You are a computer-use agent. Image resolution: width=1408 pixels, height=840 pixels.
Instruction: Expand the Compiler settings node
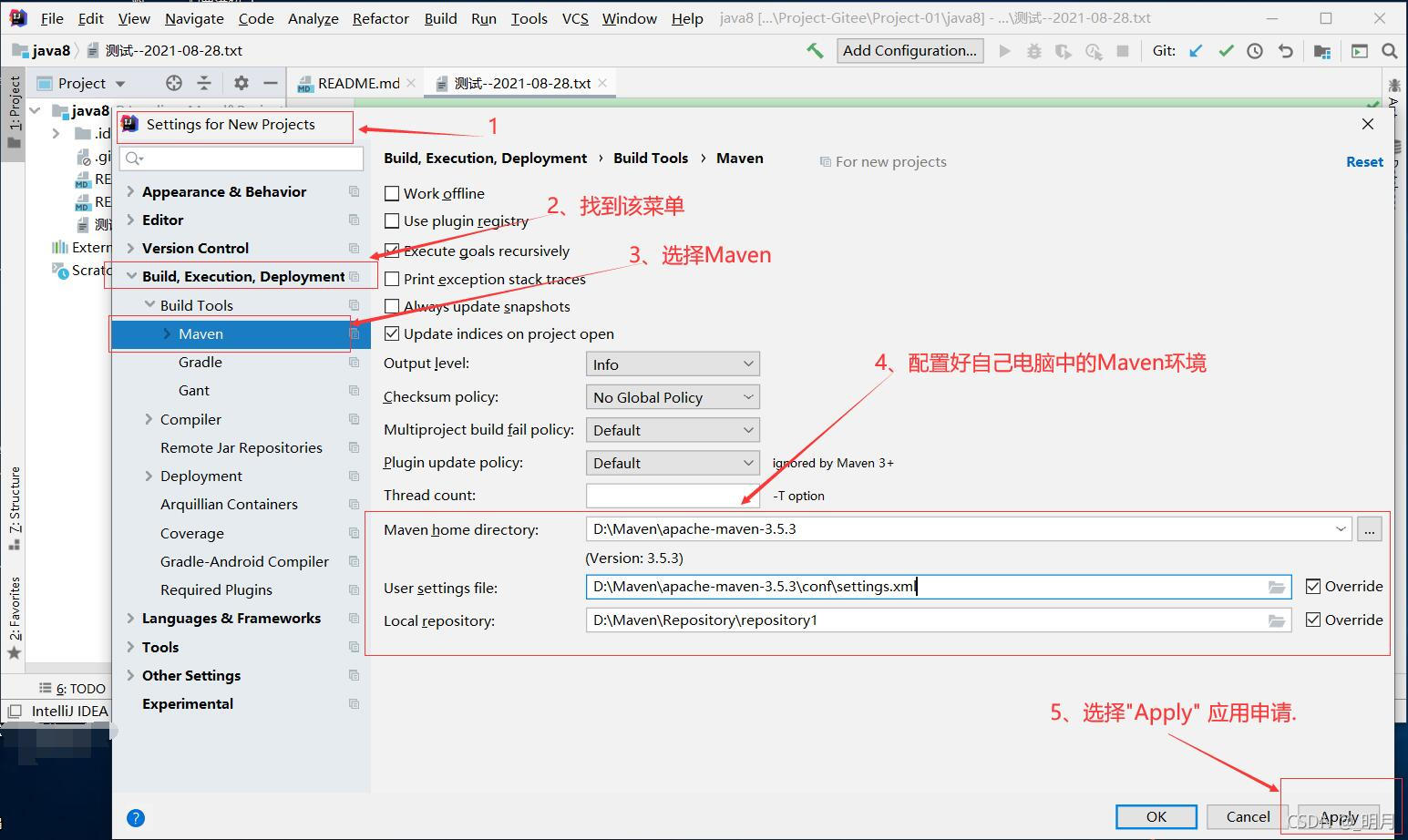pyautogui.click(x=149, y=419)
